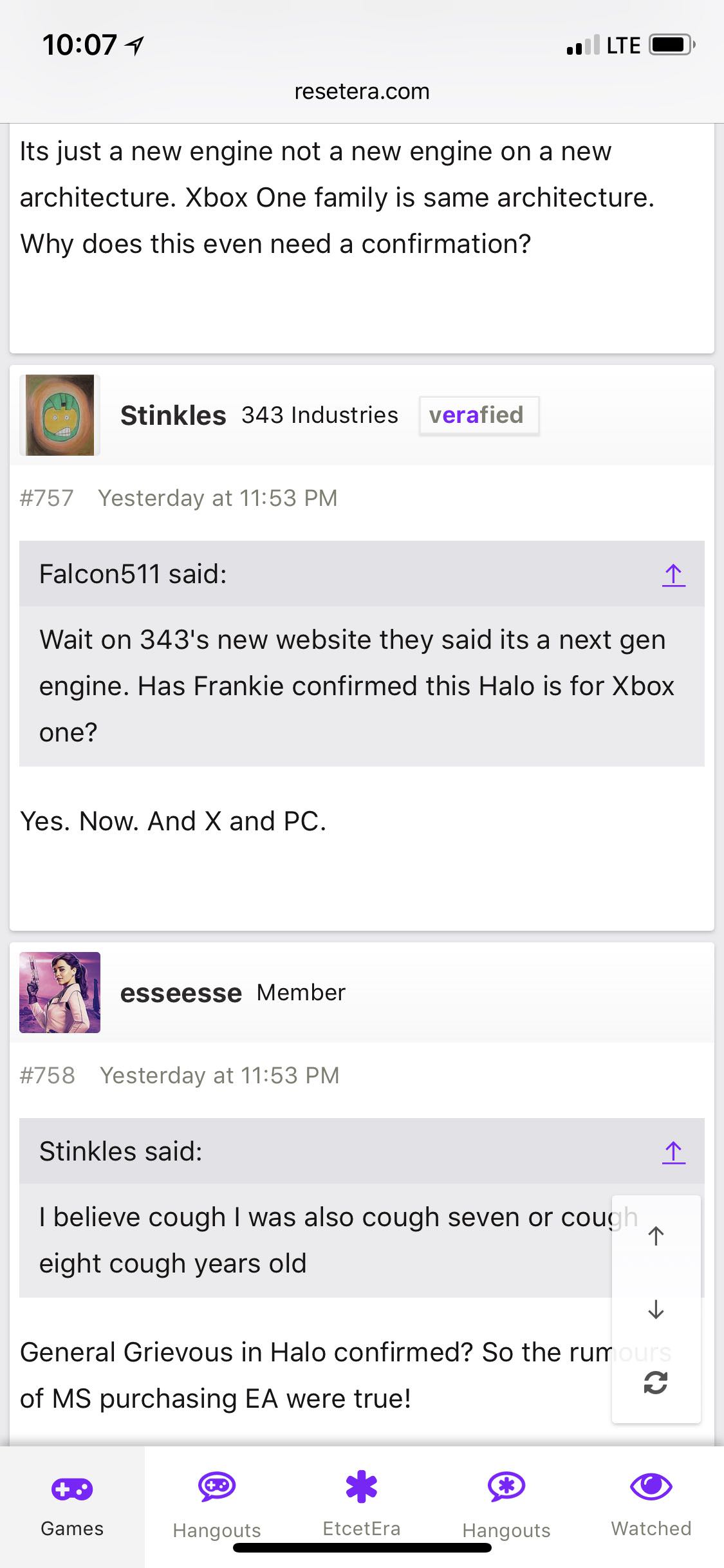Tap Stinkles' green helmet avatar

pyautogui.click(x=60, y=415)
